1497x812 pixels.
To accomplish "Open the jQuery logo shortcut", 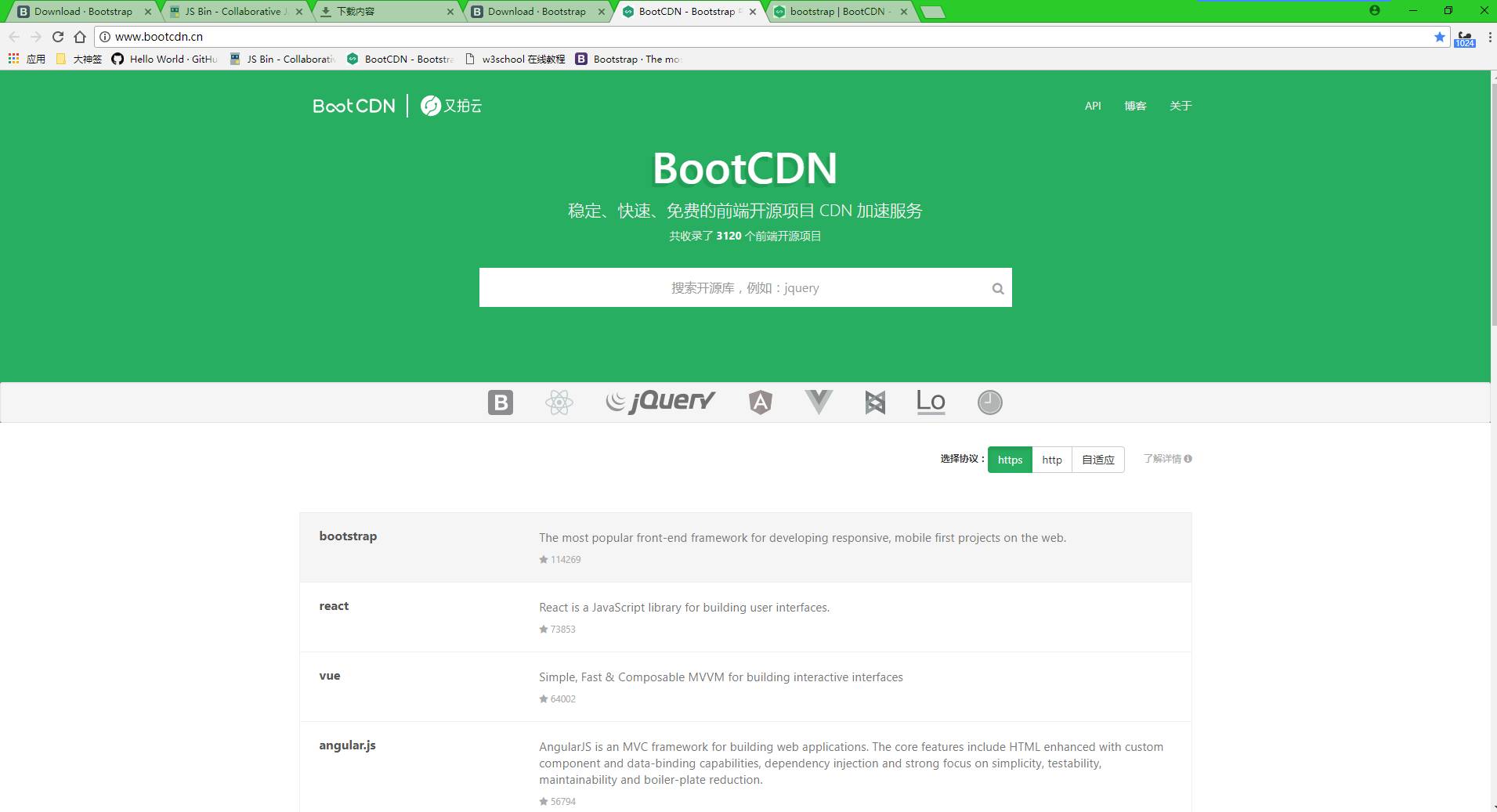I will pyautogui.click(x=660, y=402).
